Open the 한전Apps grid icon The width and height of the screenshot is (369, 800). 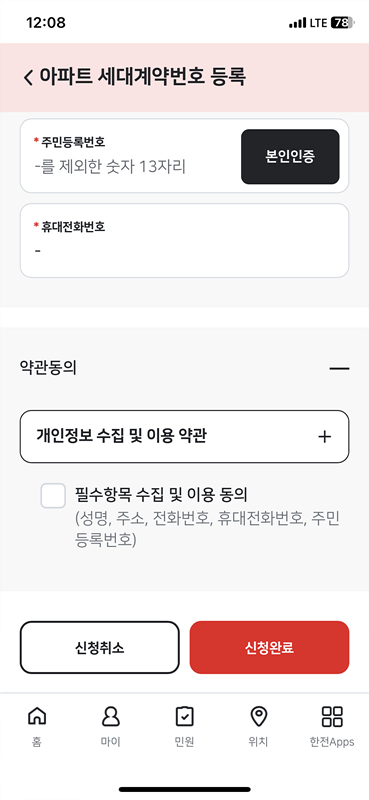click(x=332, y=716)
